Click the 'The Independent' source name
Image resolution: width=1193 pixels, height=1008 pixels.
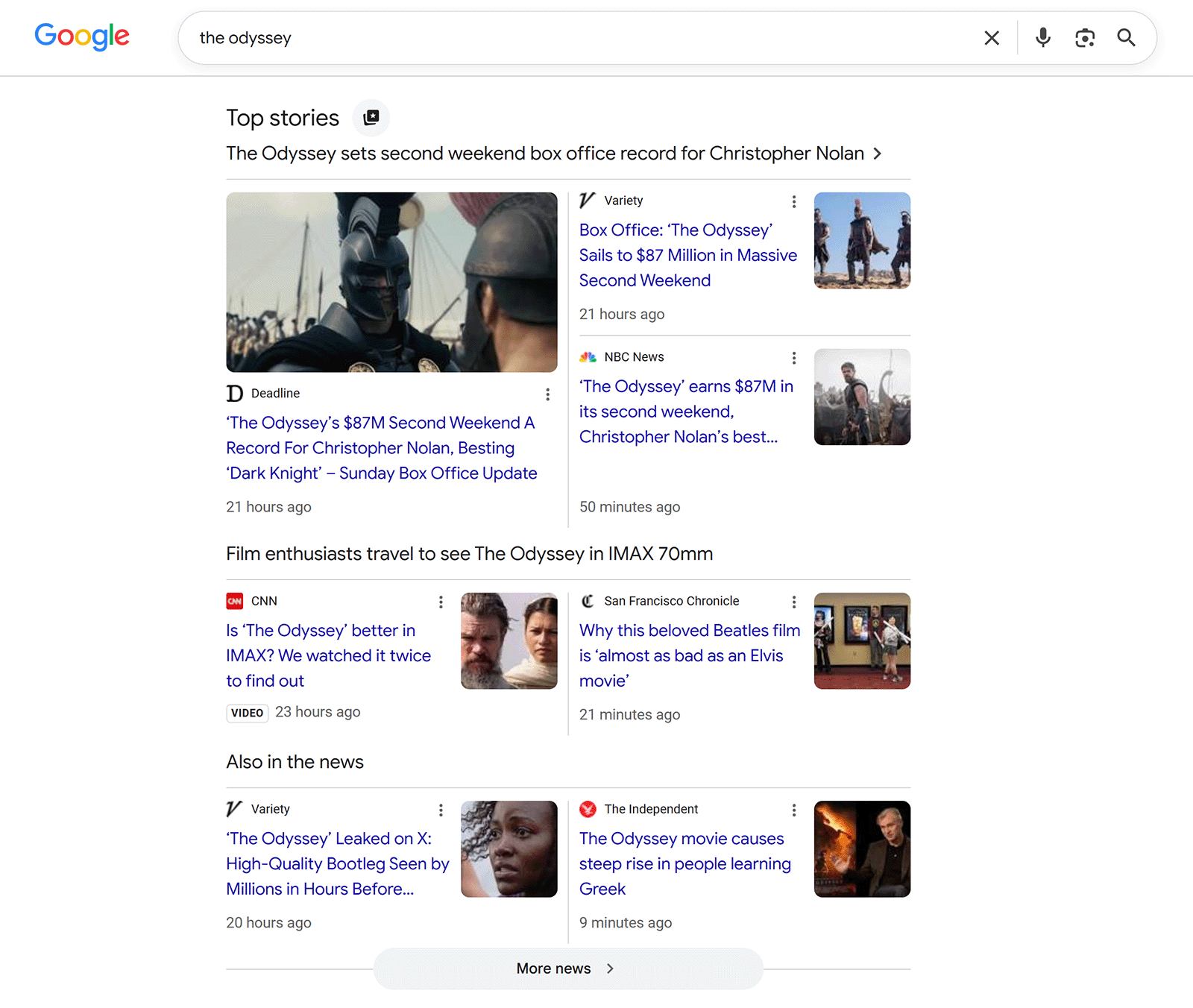tap(651, 809)
